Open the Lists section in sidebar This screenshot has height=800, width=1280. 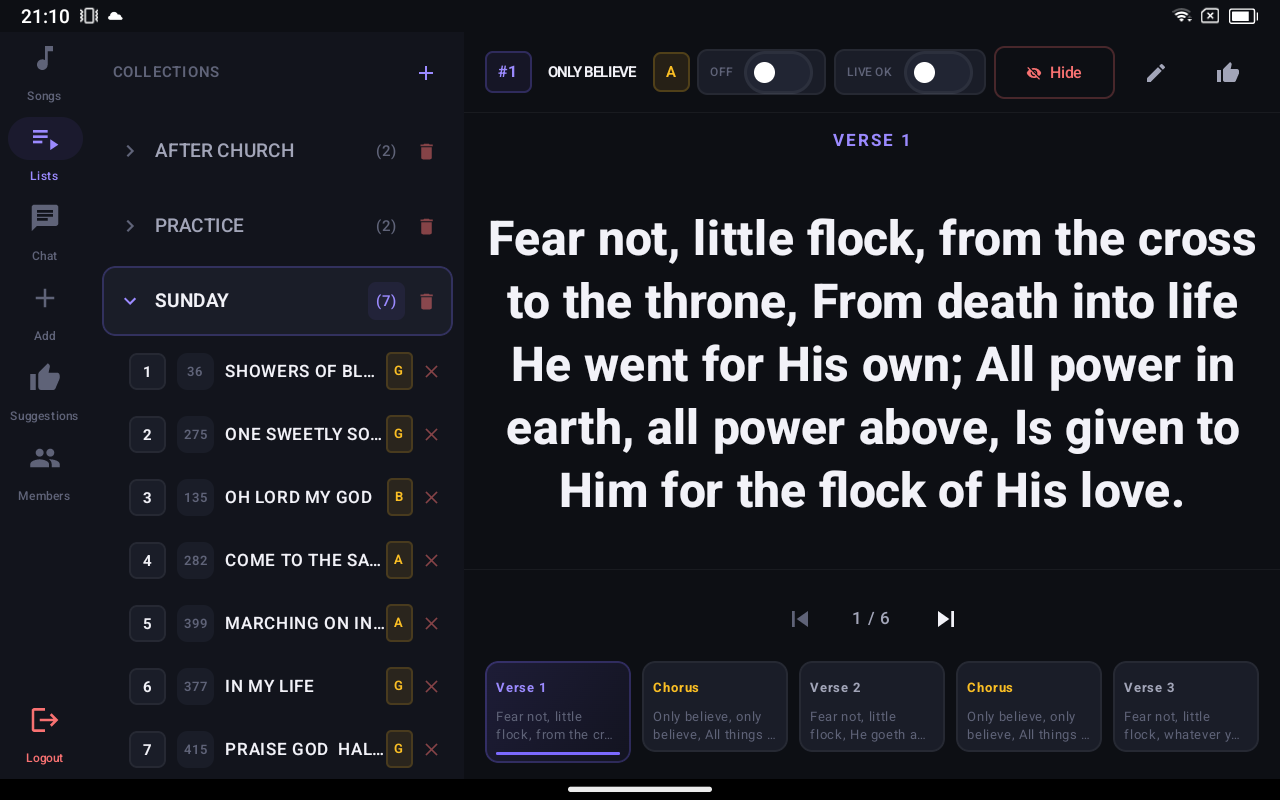coord(44,150)
